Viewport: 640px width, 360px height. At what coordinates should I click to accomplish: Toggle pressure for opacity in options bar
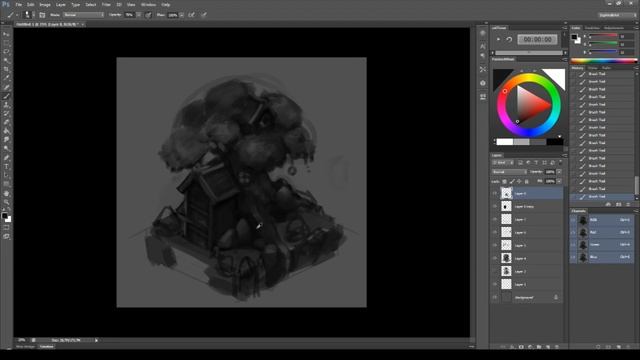point(148,15)
